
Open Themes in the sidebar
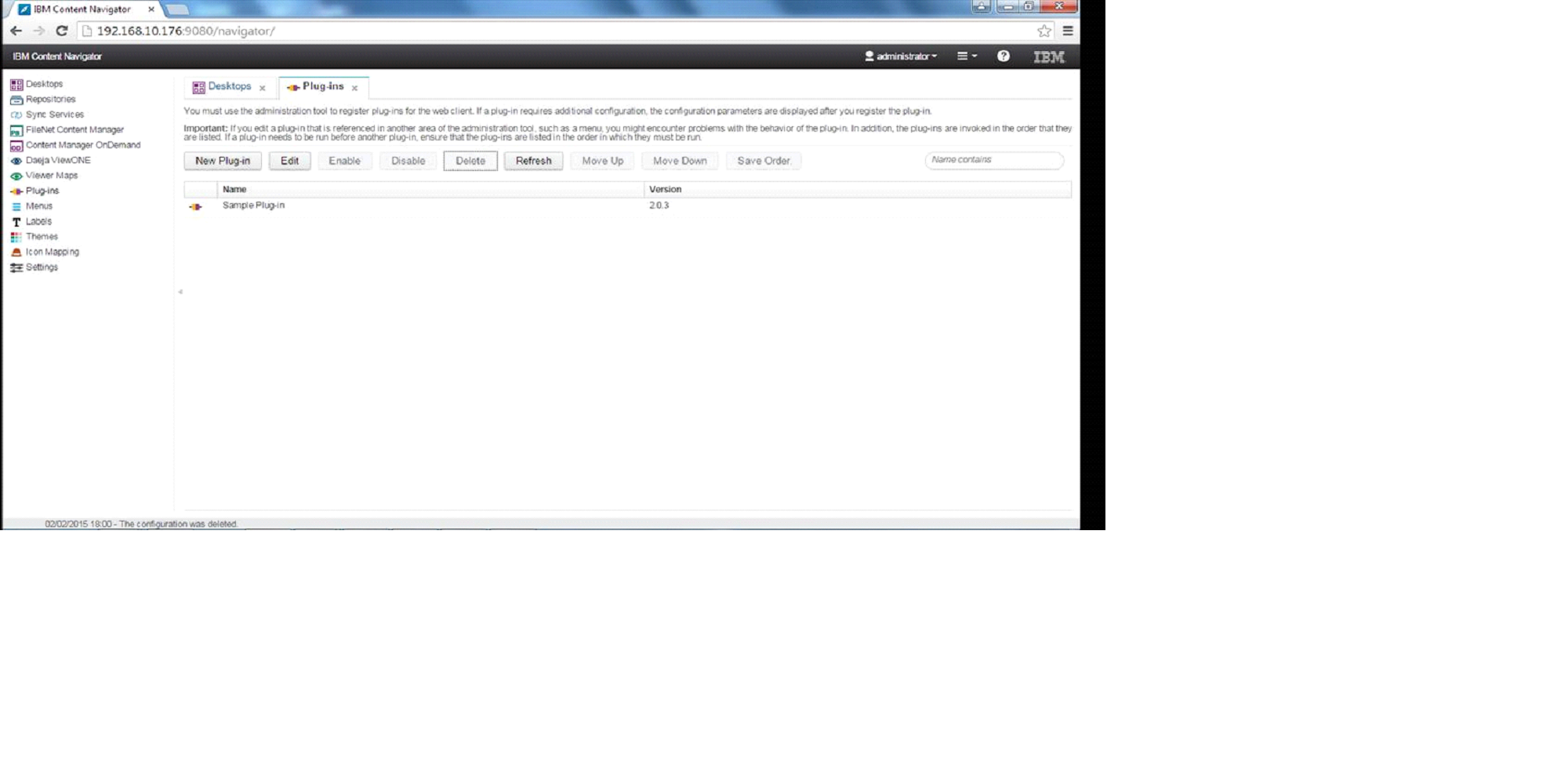point(42,237)
